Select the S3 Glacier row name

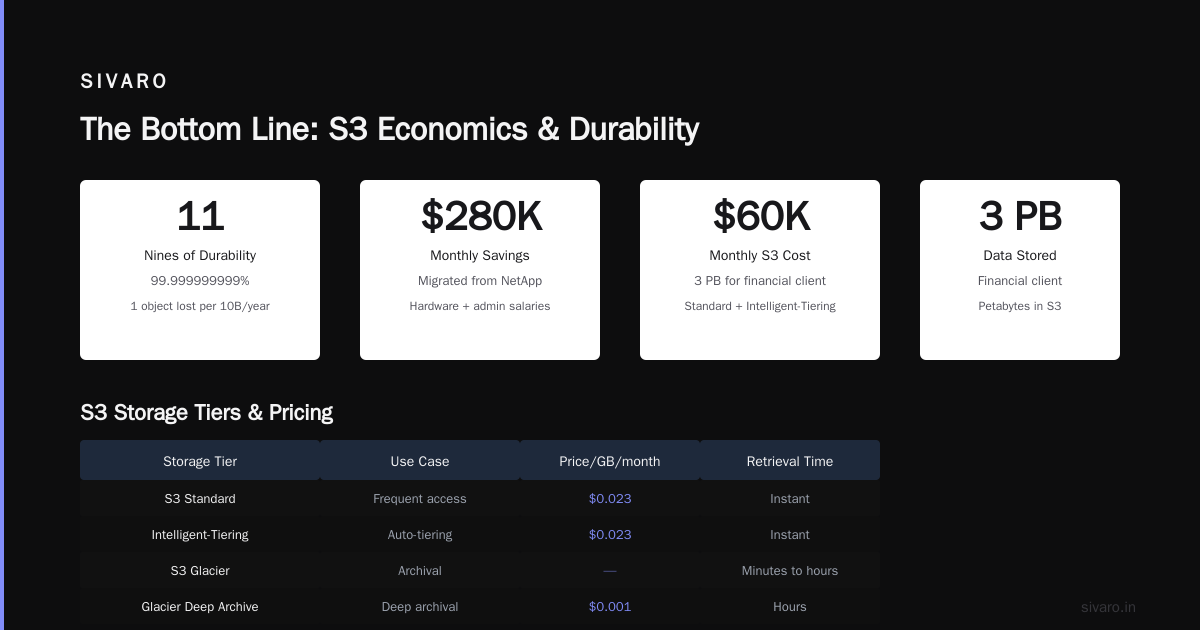200,571
